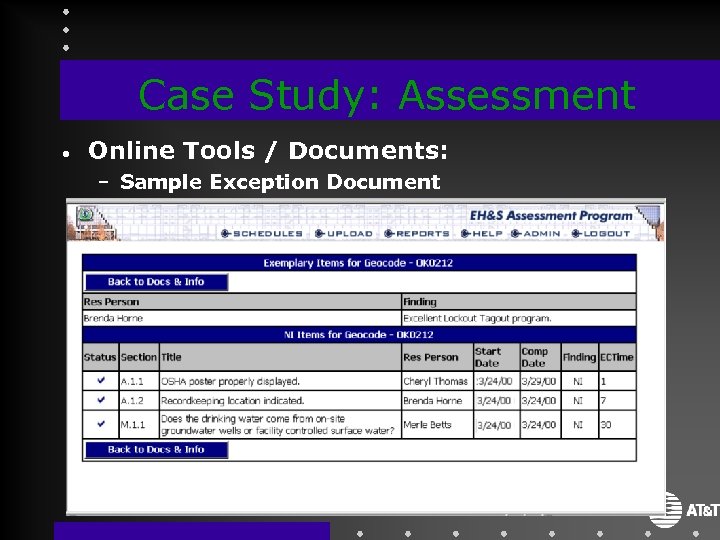
Task: Click 'Recordkeeping location indicated.' title
Action: [x=232, y=401]
